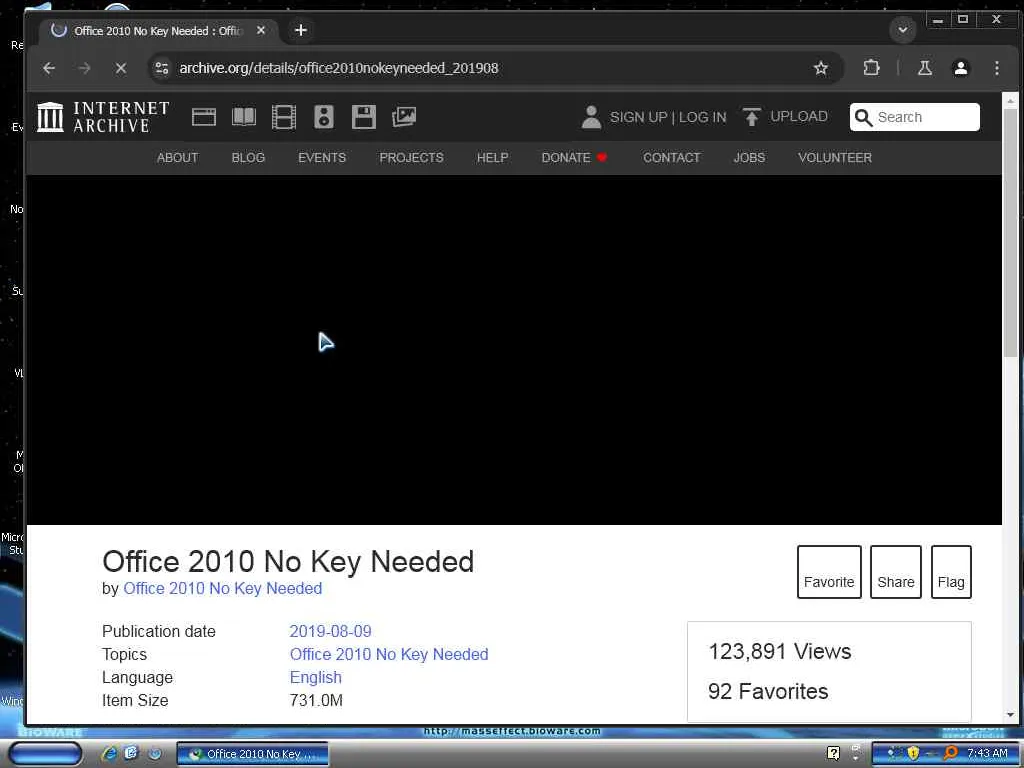Open the BLOG menu item
The image size is (1024, 768).
248,157
